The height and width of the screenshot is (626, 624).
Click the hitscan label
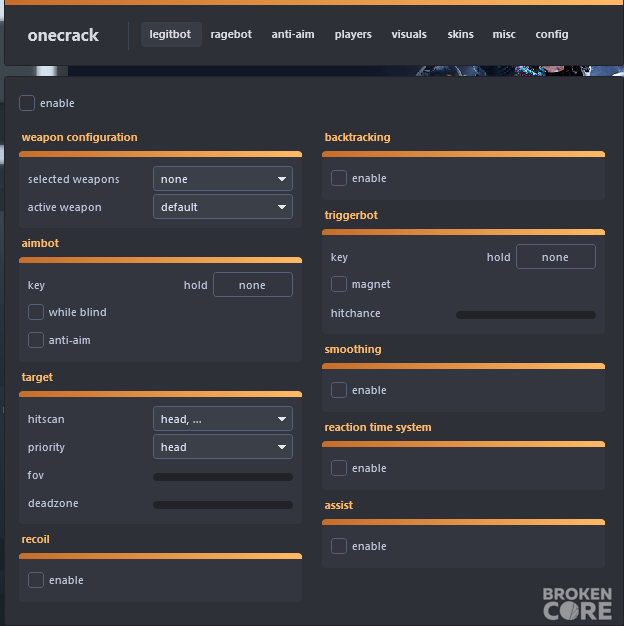46,419
